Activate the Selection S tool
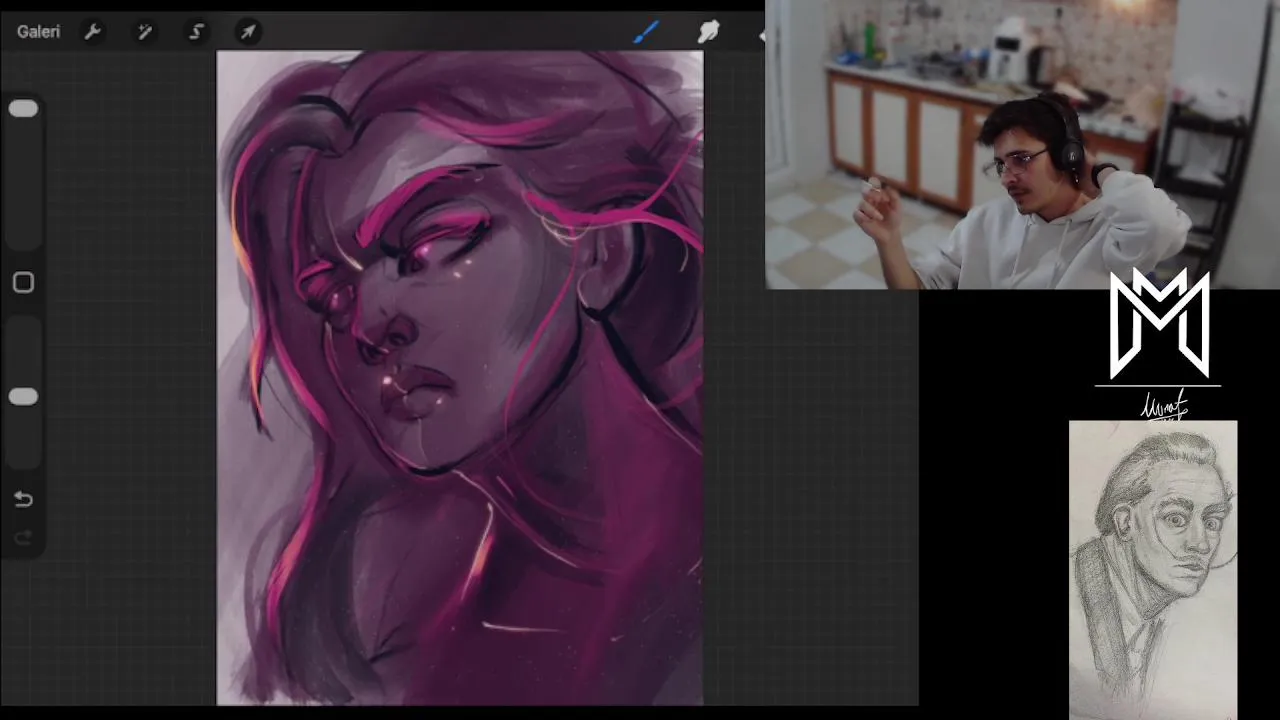 pyautogui.click(x=196, y=32)
